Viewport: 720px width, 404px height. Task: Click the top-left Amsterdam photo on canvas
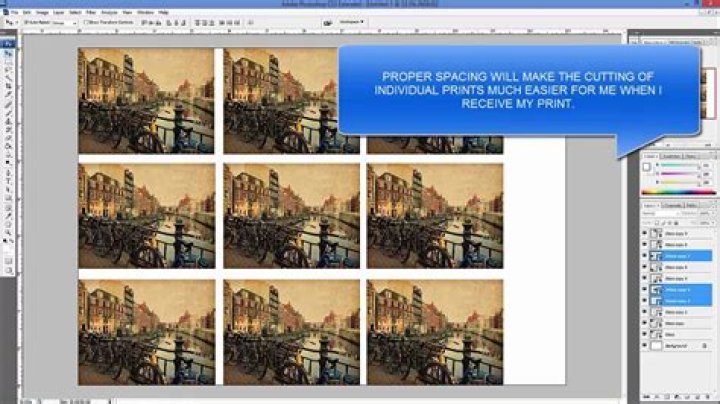pos(146,100)
